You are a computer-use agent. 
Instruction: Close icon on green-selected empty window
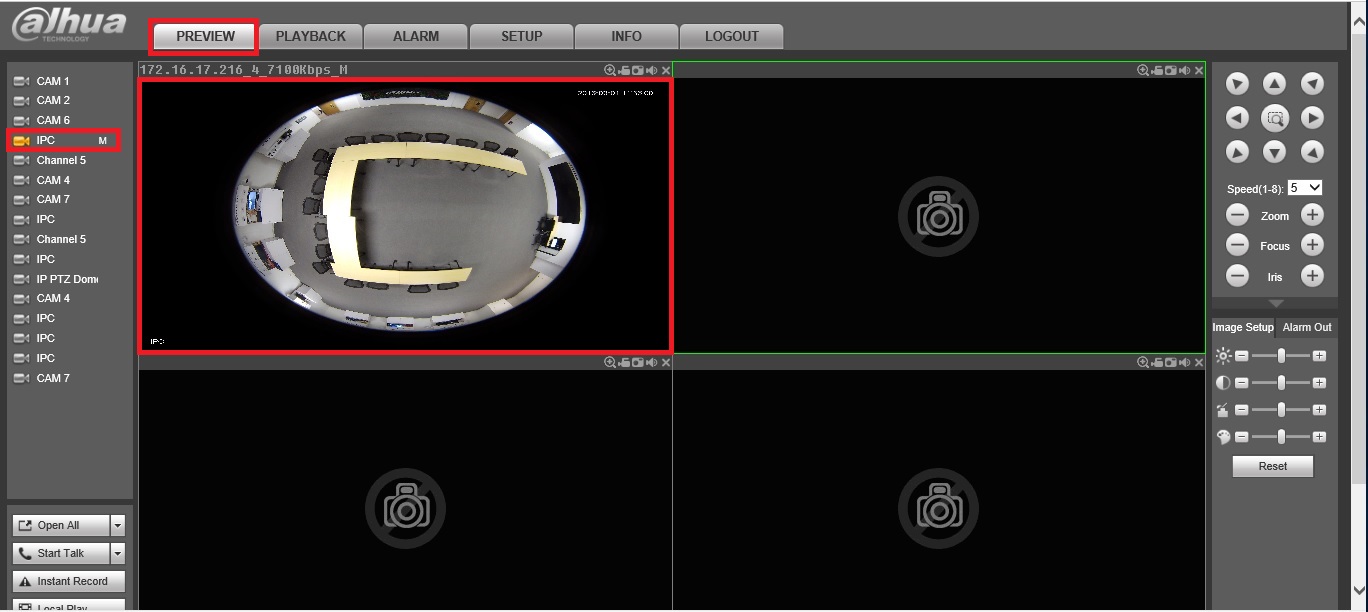1199,70
